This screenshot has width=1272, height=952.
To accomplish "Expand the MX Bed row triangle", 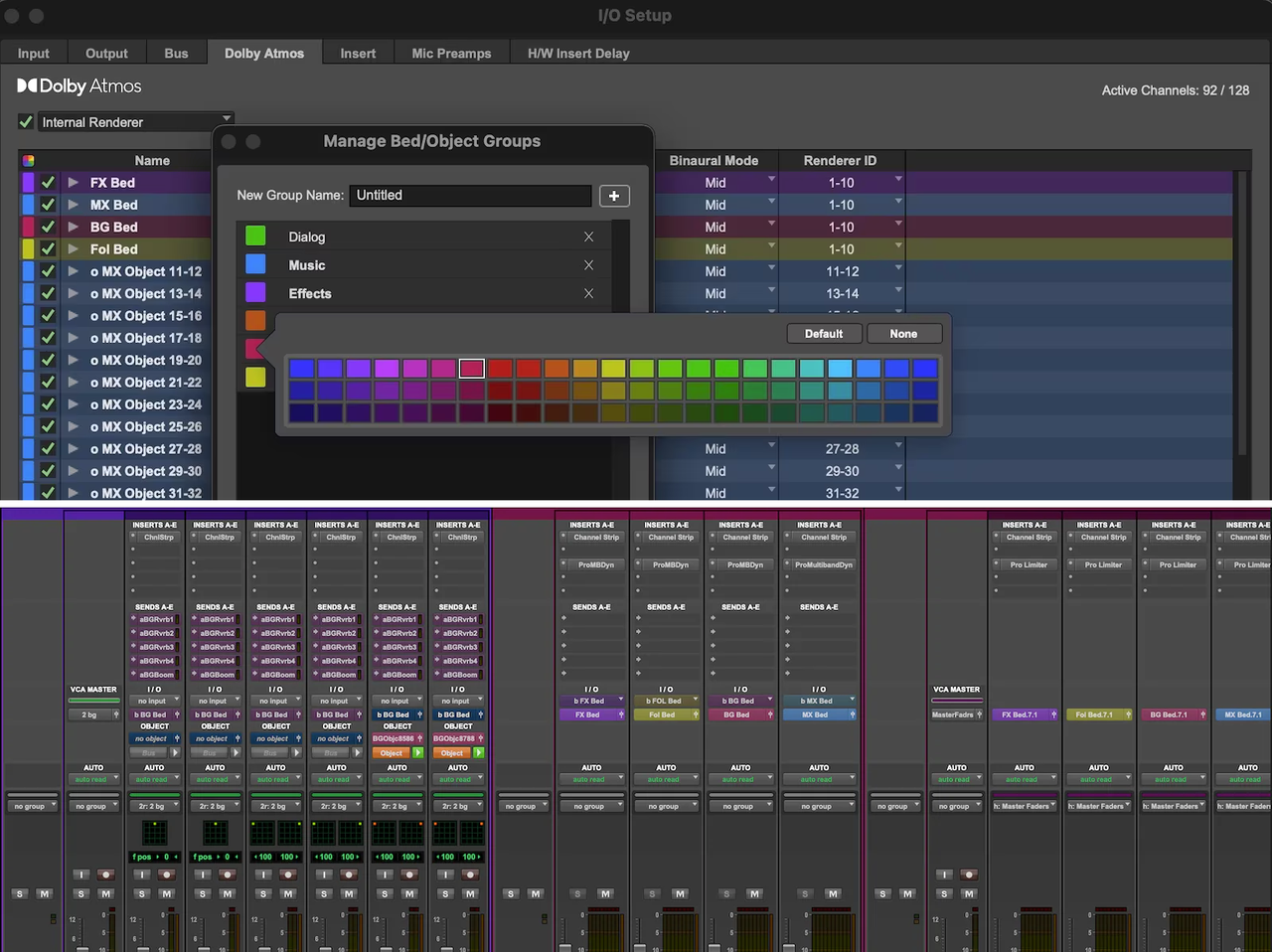I will (73, 205).
